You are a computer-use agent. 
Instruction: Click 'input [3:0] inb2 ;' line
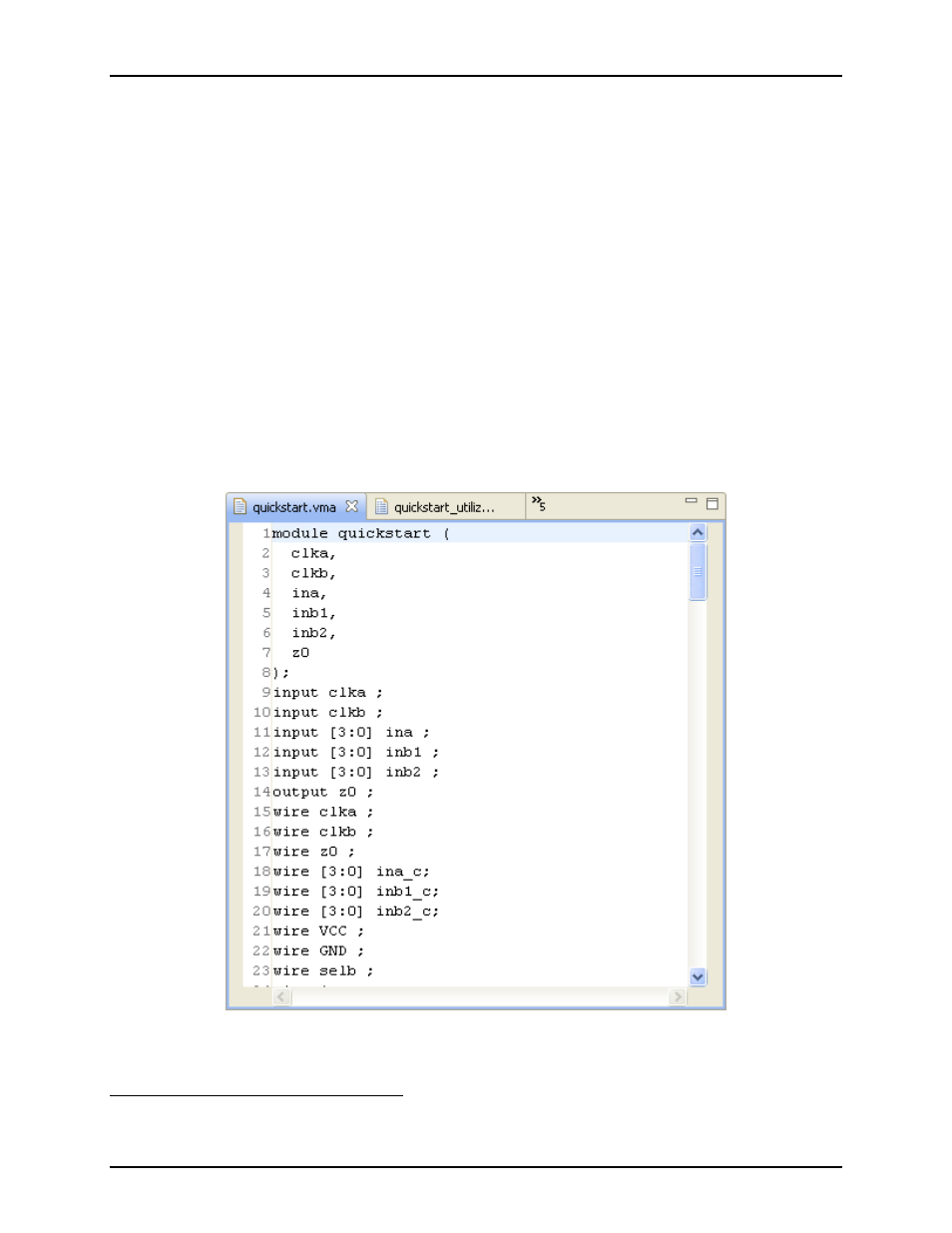point(356,773)
